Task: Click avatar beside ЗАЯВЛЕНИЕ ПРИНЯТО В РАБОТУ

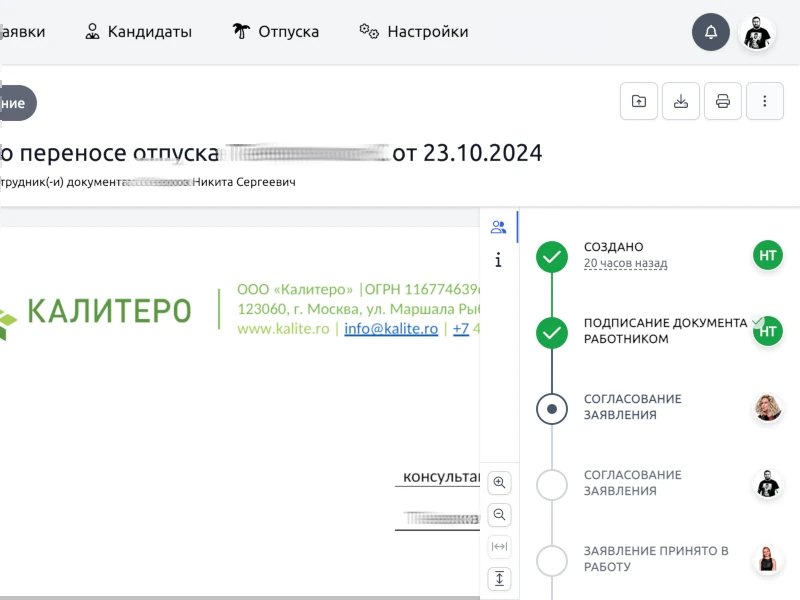Action: (x=767, y=559)
